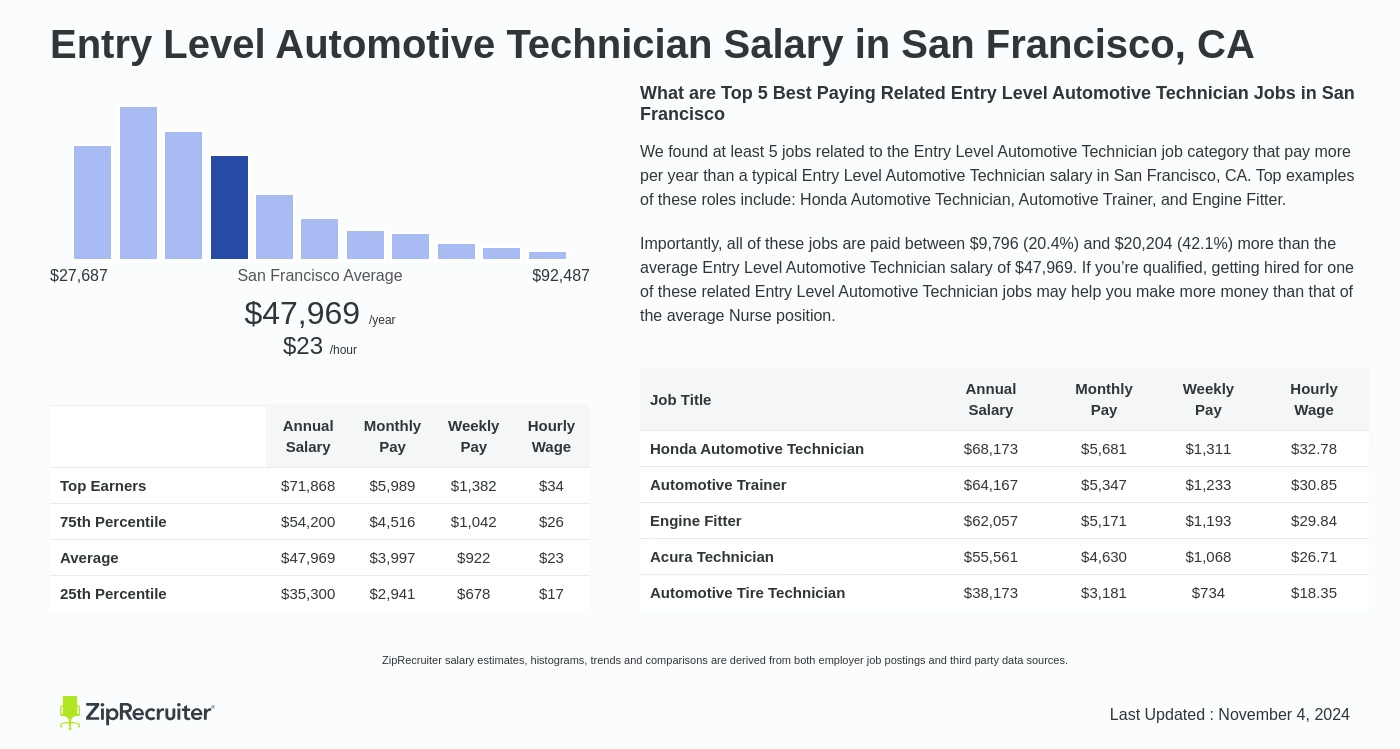Select the Top Earners row label

[103, 486]
